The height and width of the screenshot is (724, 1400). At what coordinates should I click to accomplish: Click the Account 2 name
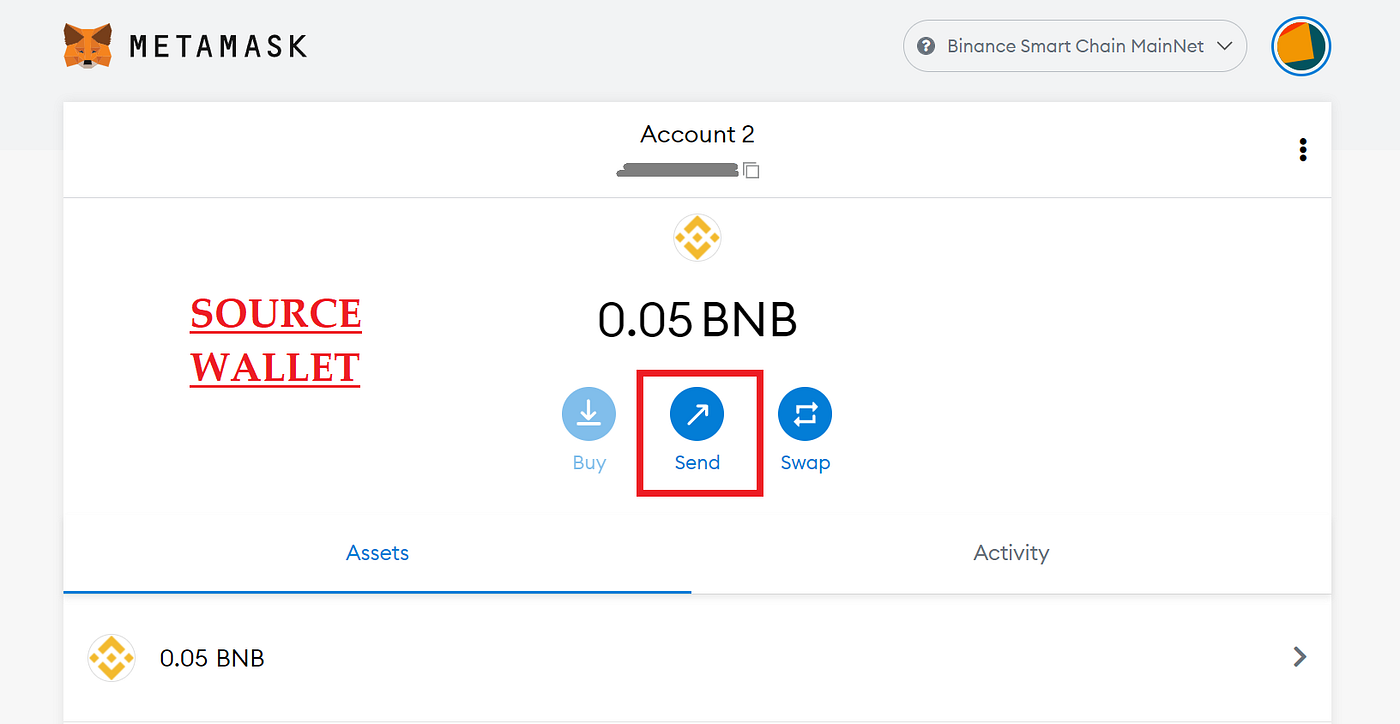[697, 134]
